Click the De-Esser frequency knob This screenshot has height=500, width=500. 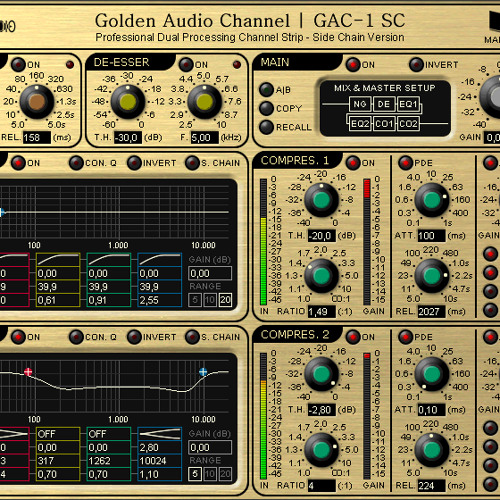(205, 102)
